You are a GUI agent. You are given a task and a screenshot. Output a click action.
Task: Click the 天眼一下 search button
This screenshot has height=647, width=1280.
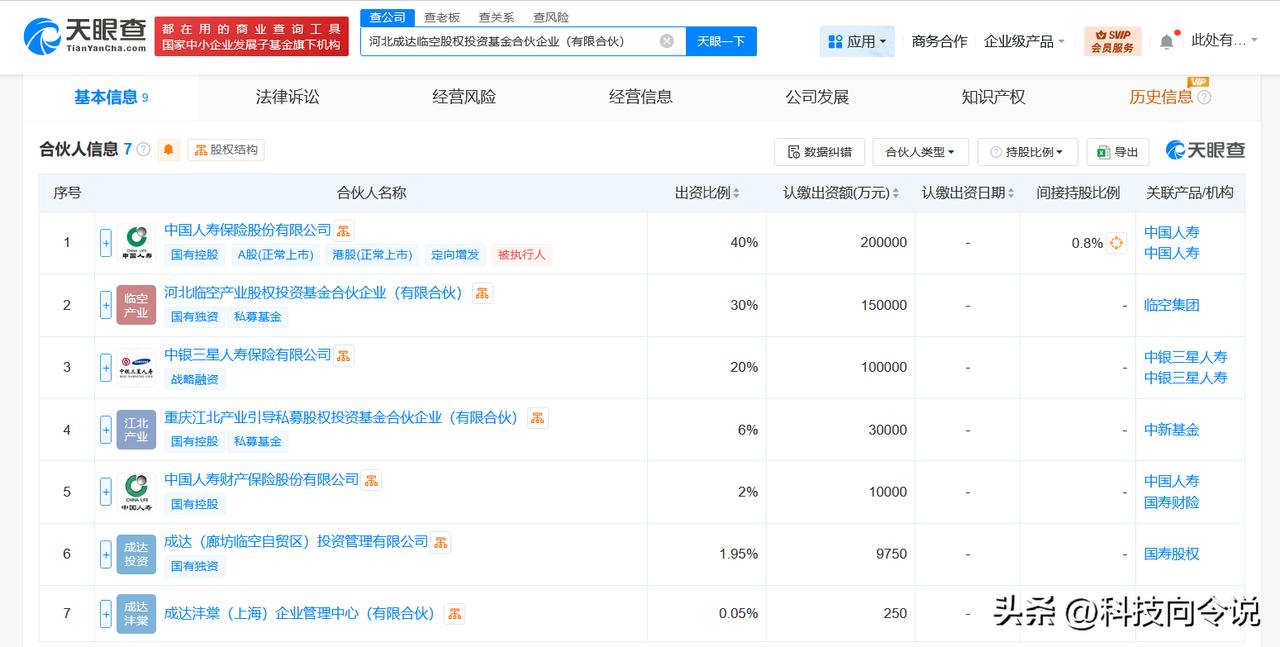tap(721, 41)
